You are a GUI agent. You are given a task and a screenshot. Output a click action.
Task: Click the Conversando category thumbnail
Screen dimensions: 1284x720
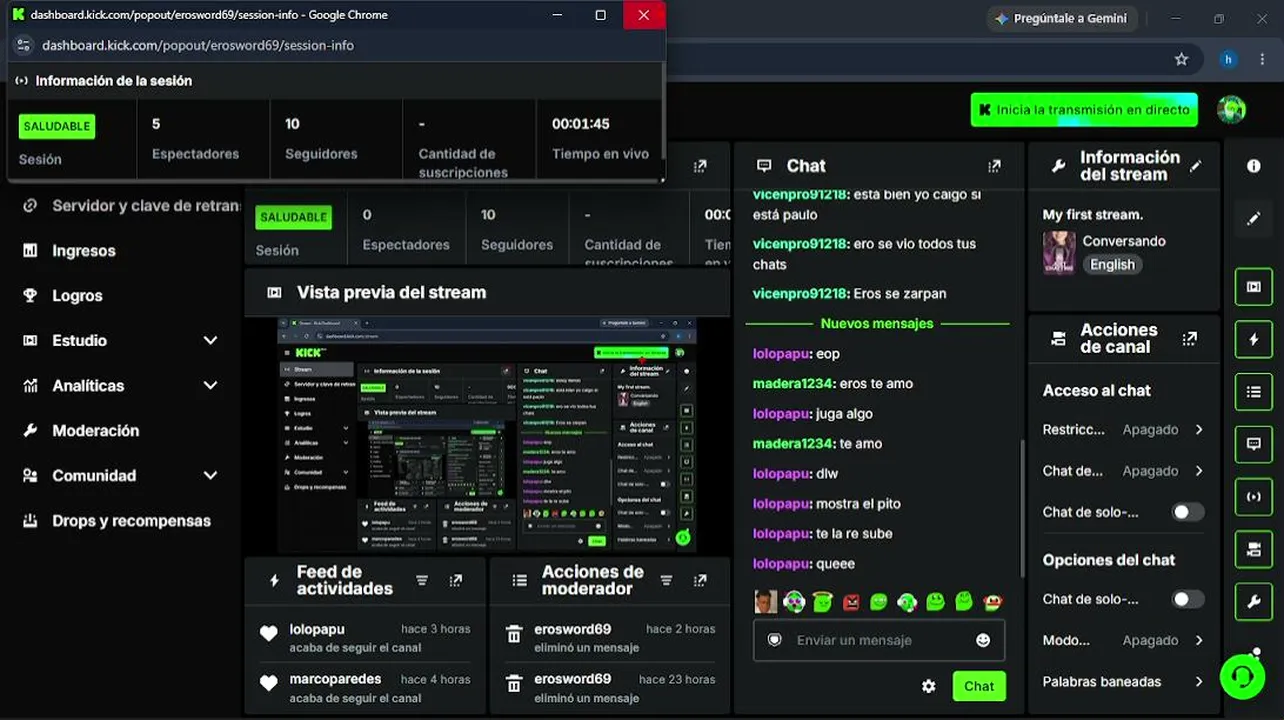coord(1059,253)
